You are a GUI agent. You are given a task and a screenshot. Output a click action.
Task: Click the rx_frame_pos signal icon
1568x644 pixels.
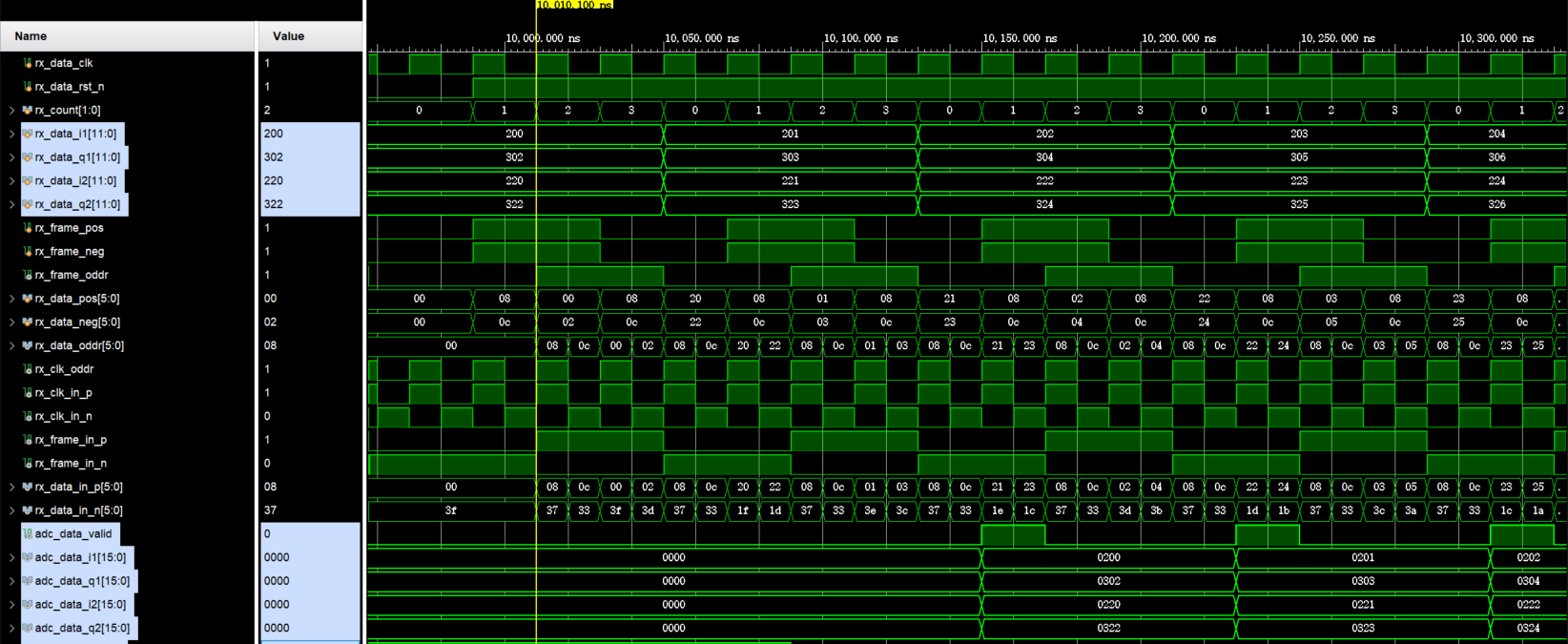point(28,228)
